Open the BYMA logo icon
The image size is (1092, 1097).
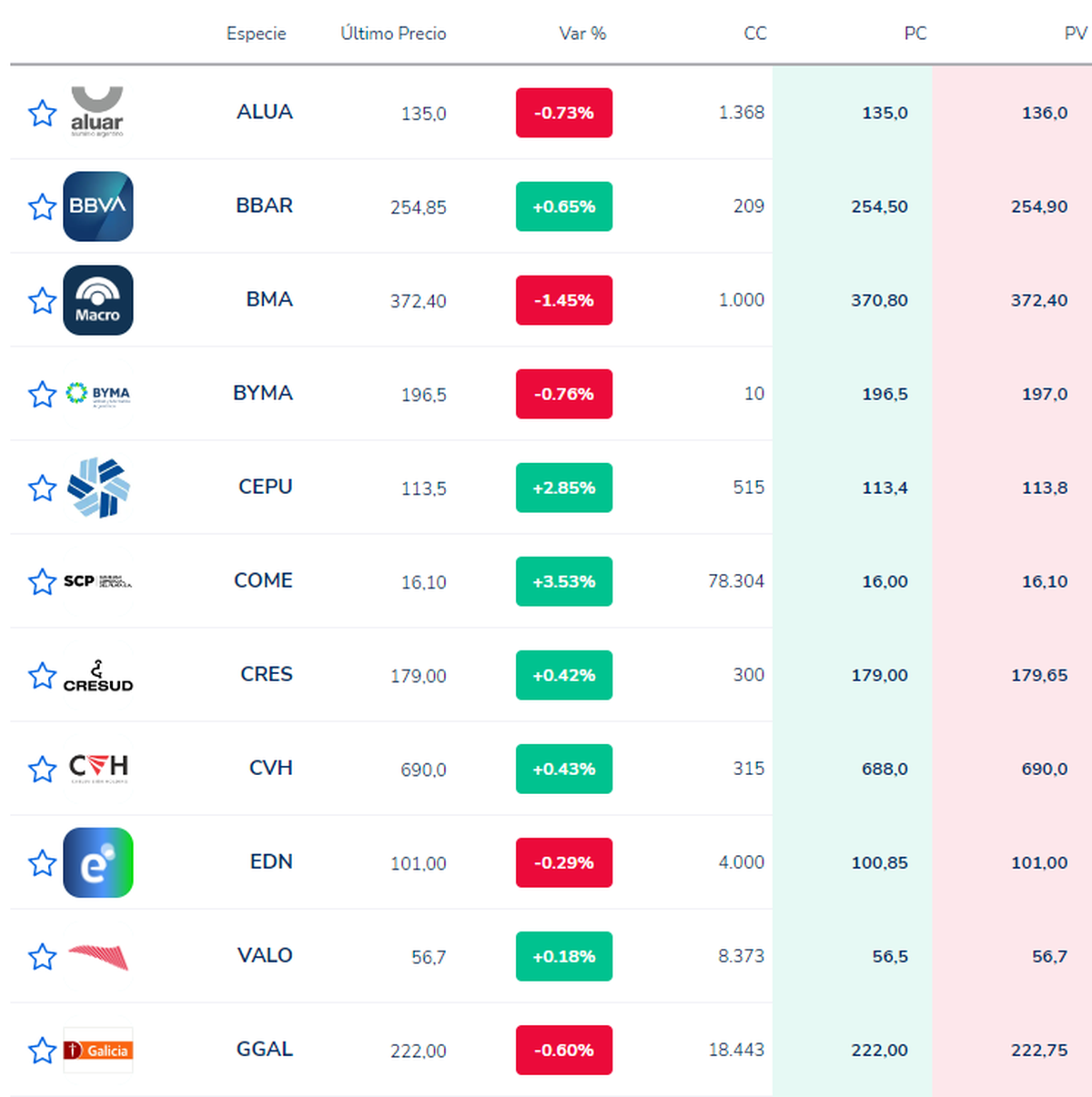pos(97,394)
